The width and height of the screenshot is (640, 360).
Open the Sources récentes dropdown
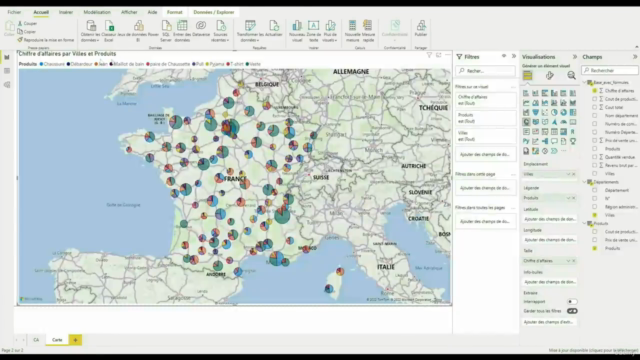[x=220, y=31]
